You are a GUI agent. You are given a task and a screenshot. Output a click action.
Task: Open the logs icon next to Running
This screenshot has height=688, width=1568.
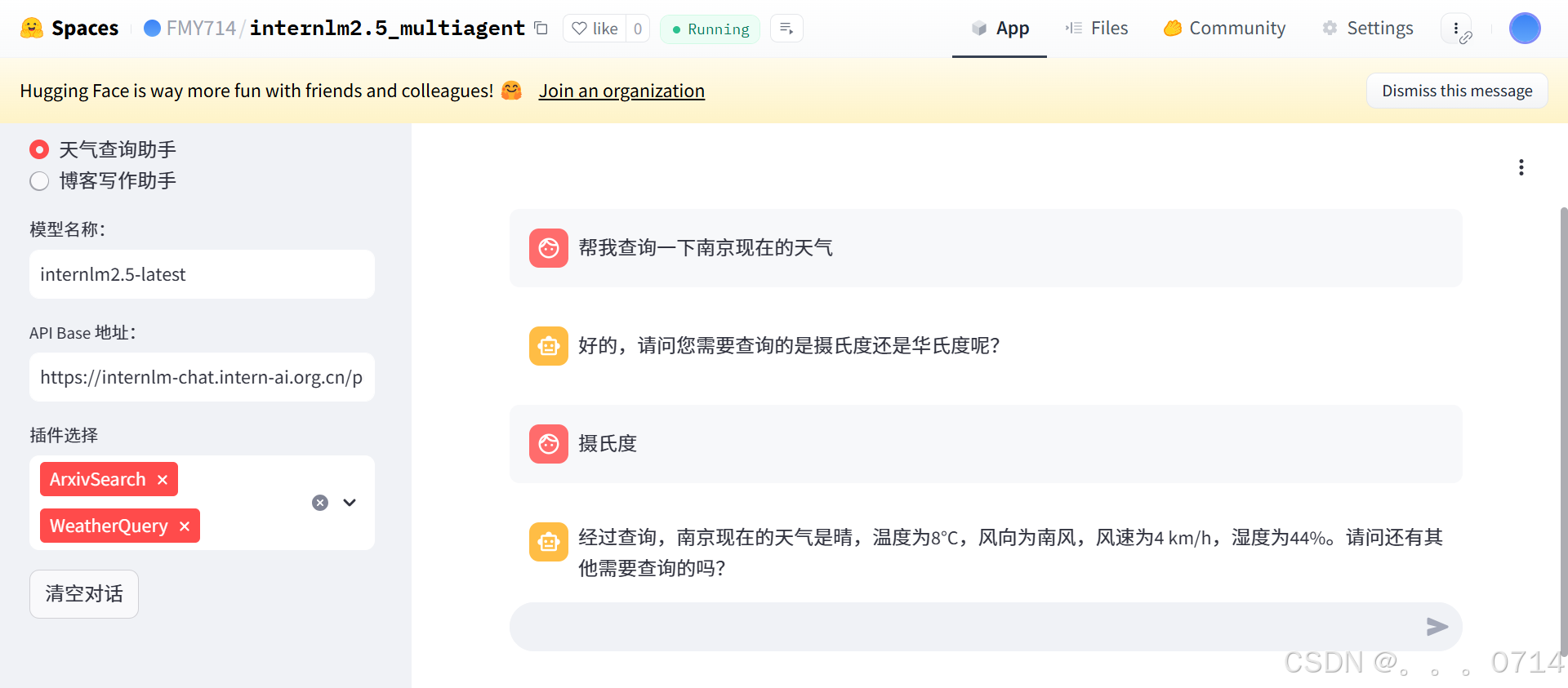(x=786, y=29)
